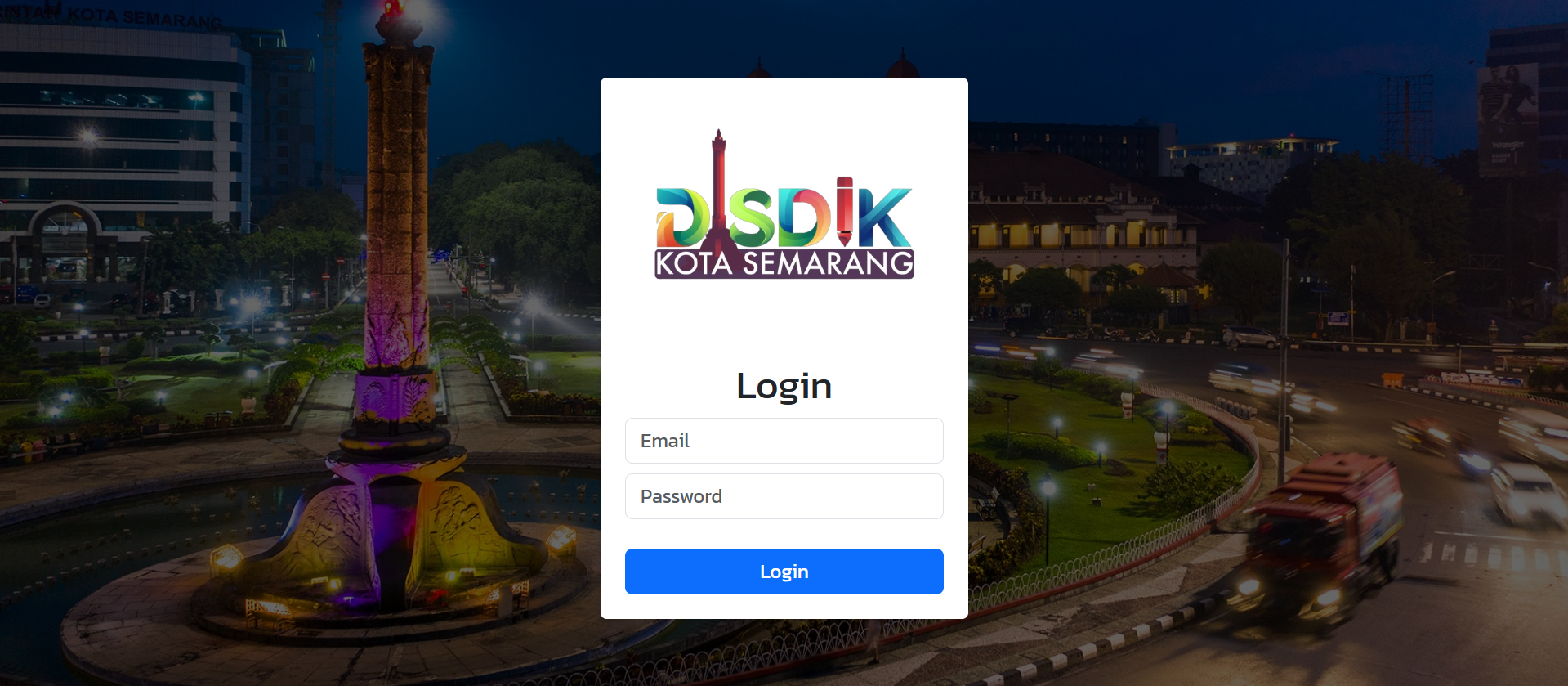Click the pencil-shaped letter in logo
The height and width of the screenshot is (686, 1568).
point(845,211)
